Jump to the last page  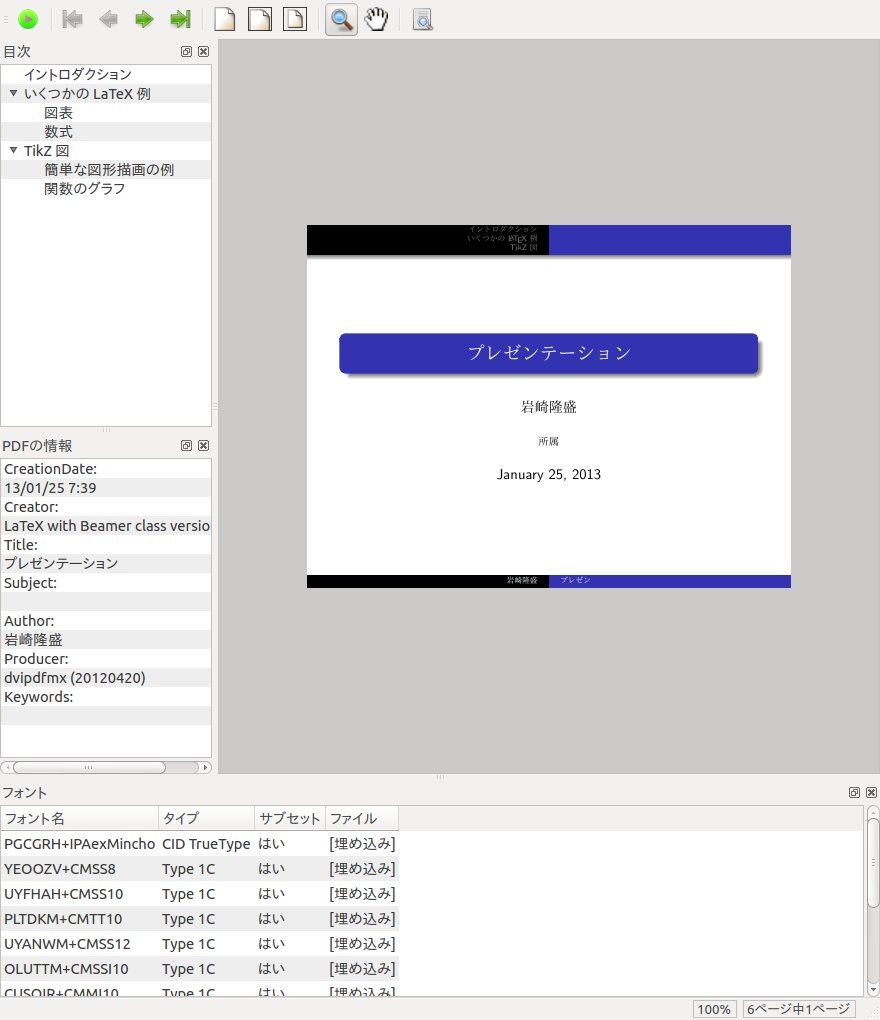(x=180, y=20)
